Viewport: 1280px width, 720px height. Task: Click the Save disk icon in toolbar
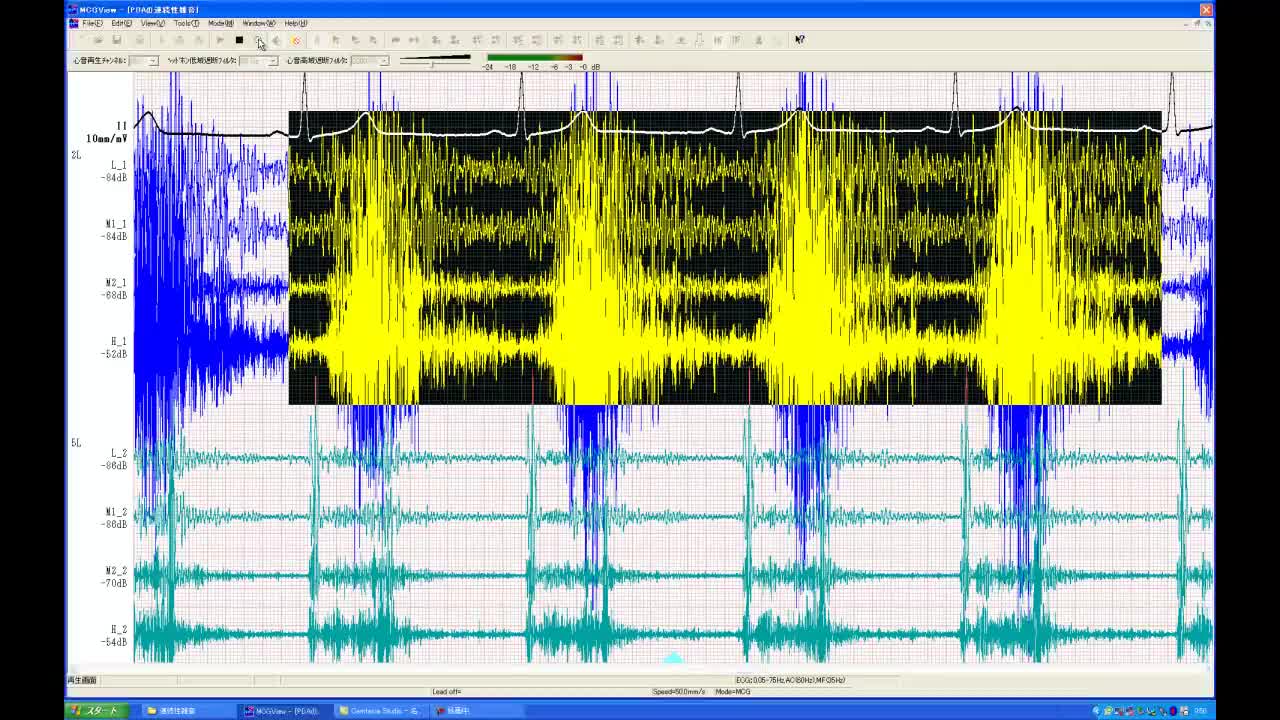coord(117,40)
